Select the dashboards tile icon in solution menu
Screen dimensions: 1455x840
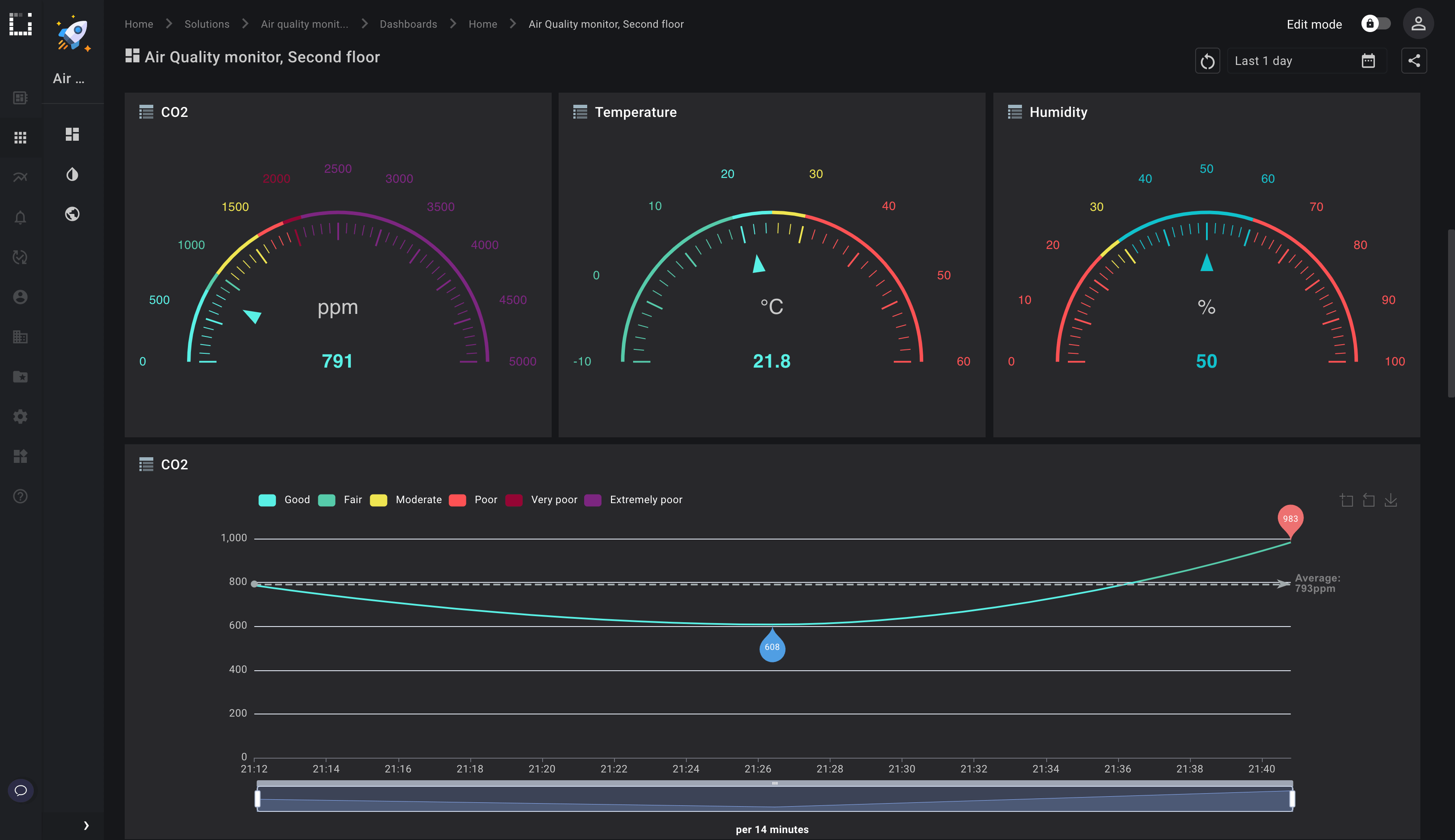click(x=72, y=134)
